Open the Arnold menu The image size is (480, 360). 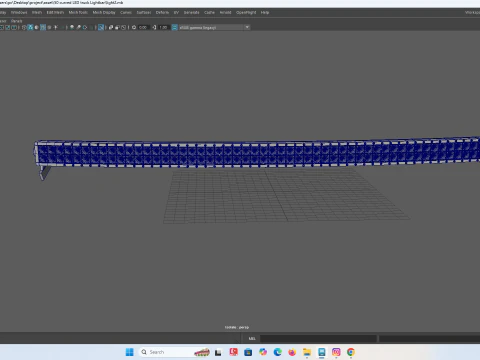tap(225, 12)
